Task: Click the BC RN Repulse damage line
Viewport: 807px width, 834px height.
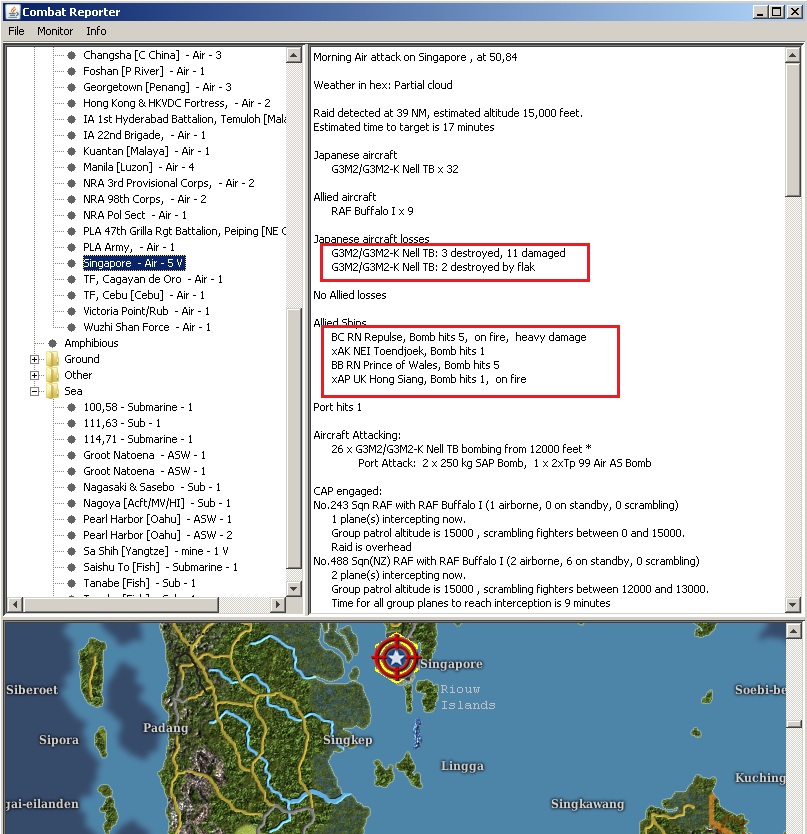Action: tap(459, 337)
